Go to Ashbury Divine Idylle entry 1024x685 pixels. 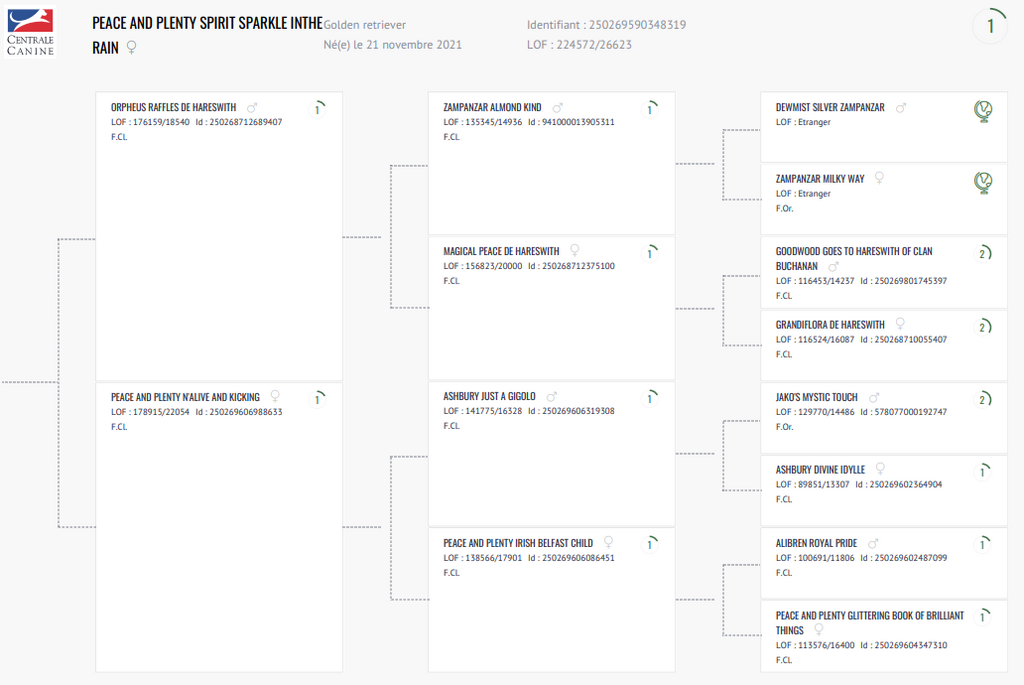coord(820,469)
